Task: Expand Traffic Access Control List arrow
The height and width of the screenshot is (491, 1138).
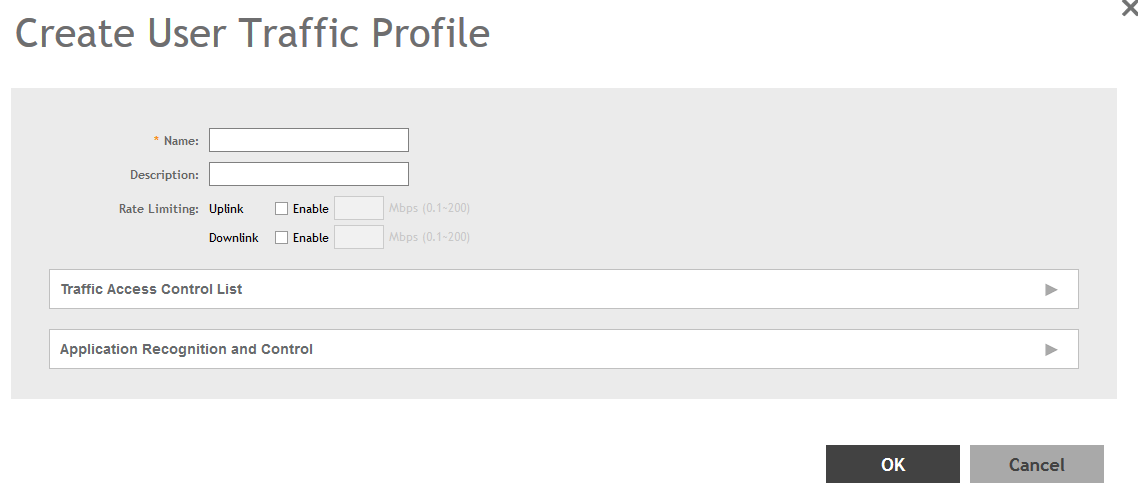Action: [x=1051, y=289]
